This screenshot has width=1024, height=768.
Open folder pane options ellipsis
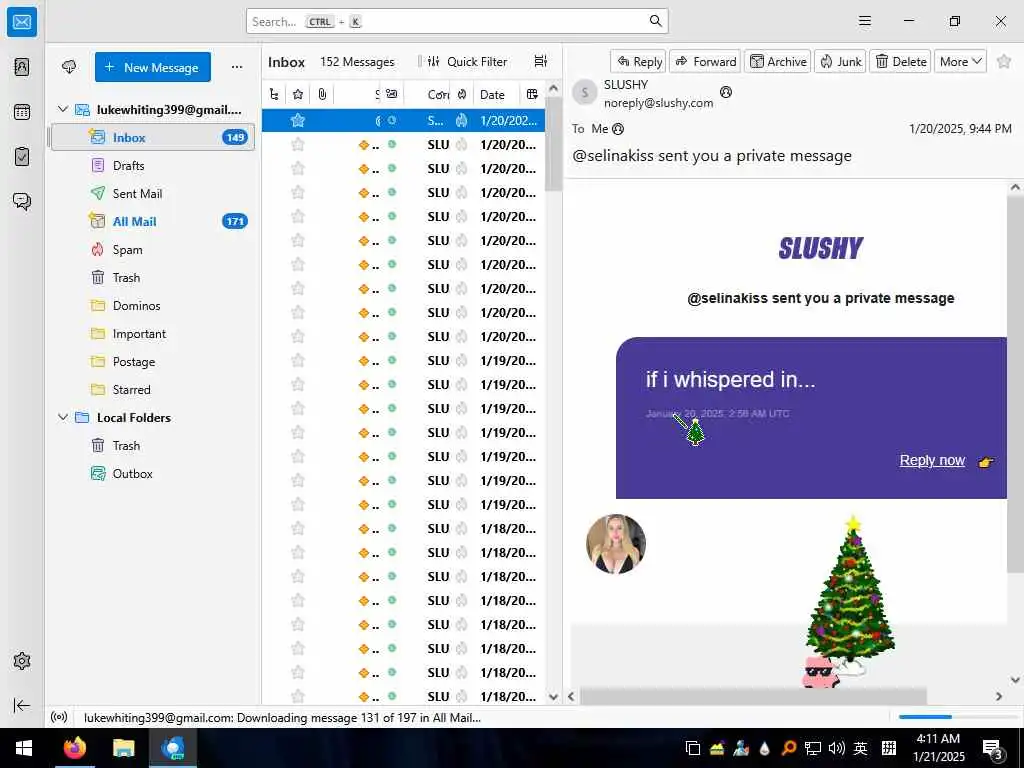[237, 67]
